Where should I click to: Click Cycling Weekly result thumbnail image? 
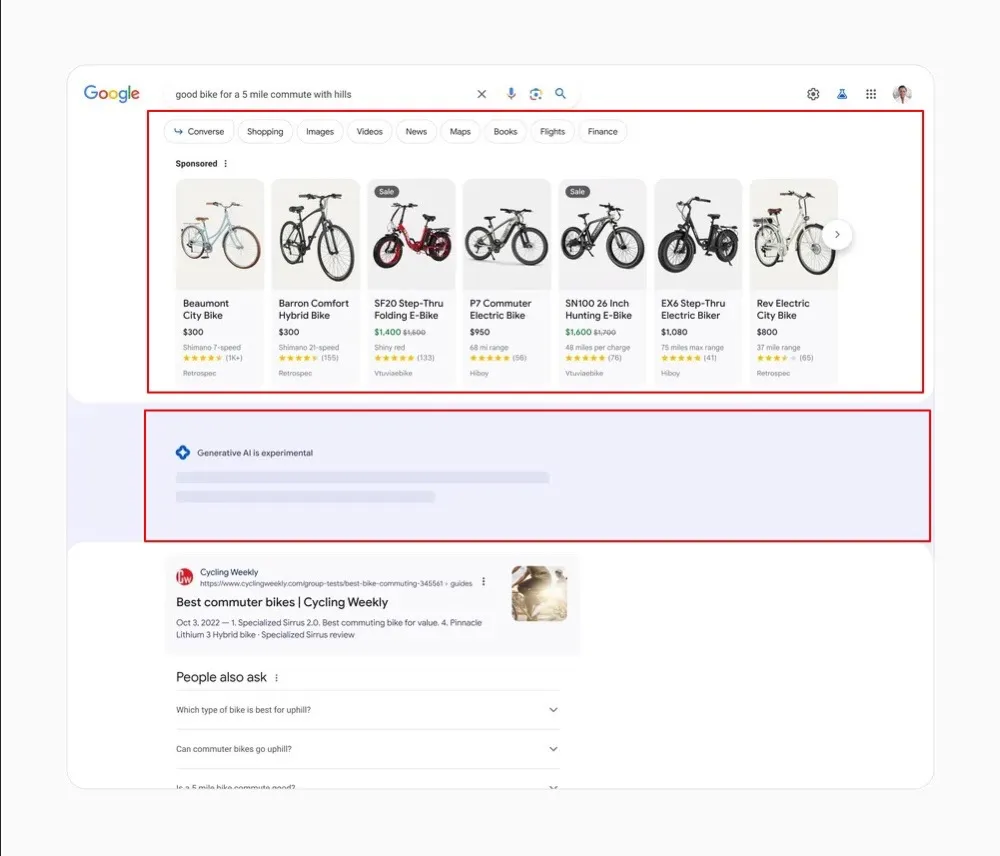pos(539,593)
